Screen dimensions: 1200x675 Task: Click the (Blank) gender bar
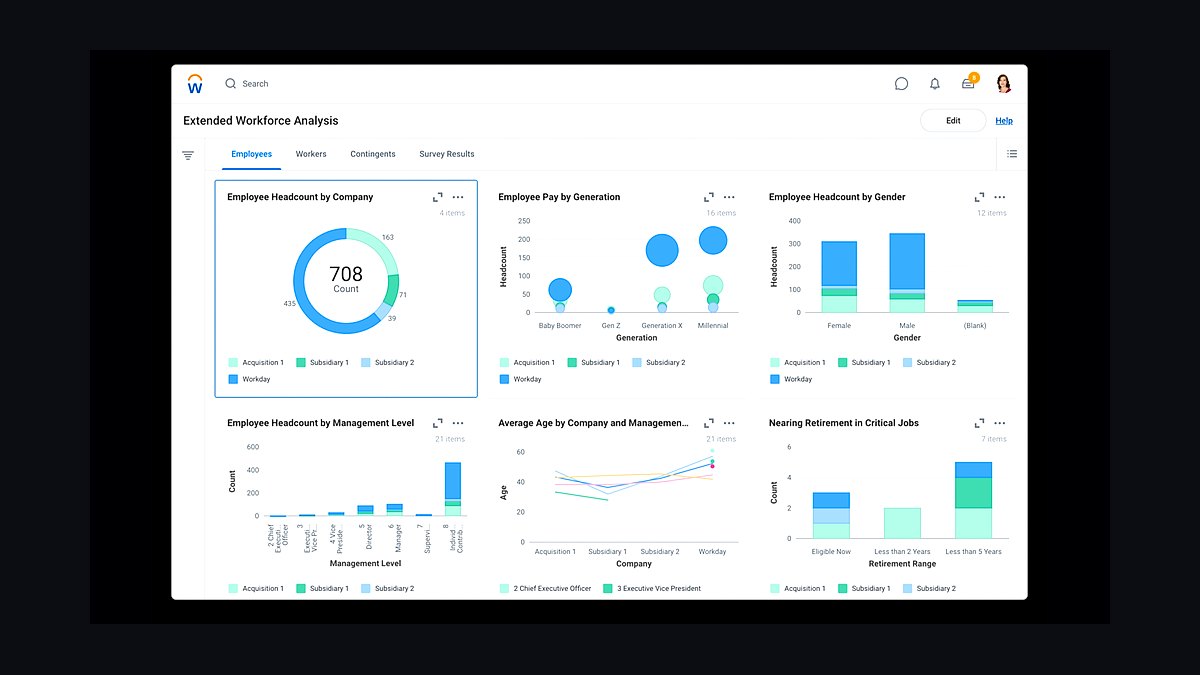pos(975,306)
